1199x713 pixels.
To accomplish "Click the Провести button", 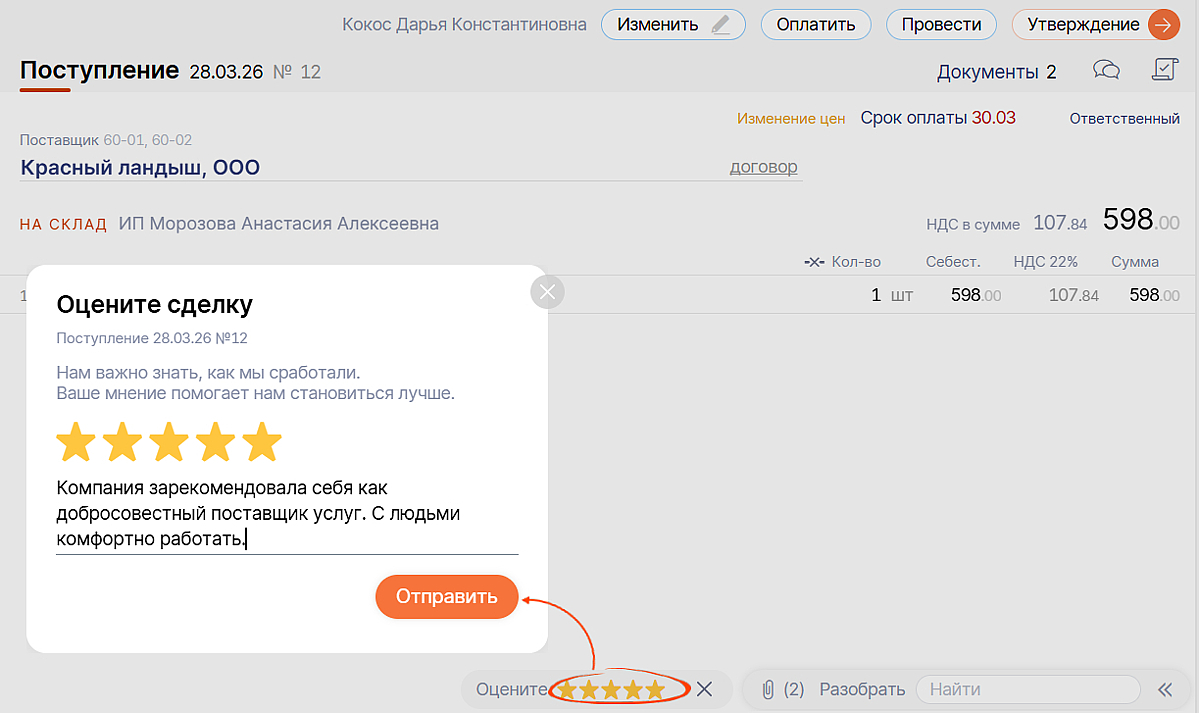I will point(941,25).
